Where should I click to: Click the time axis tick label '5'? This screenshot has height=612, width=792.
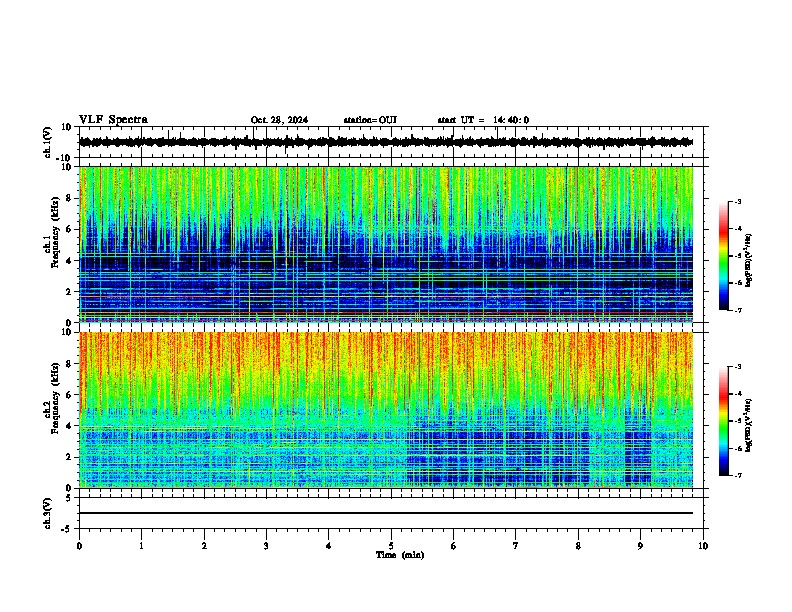[x=391, y=546]
